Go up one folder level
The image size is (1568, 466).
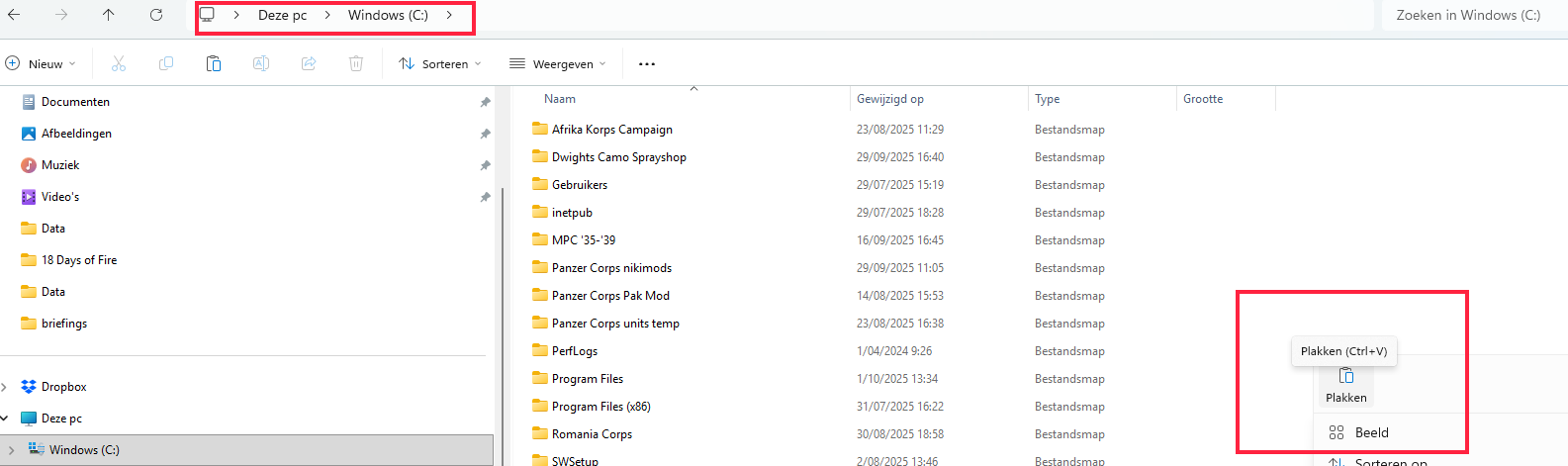[109, 15]
